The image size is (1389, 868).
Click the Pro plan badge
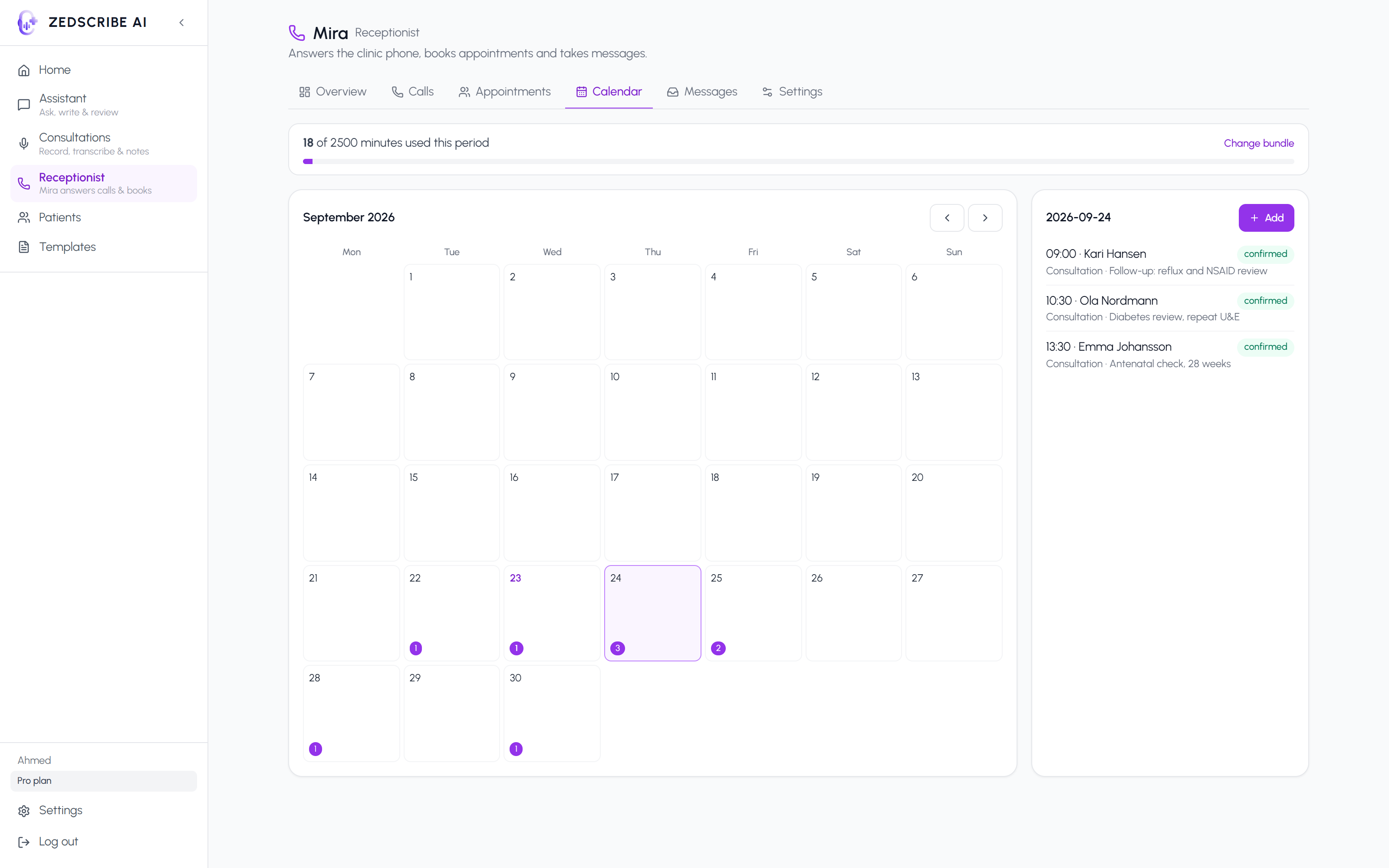[103, 781]
